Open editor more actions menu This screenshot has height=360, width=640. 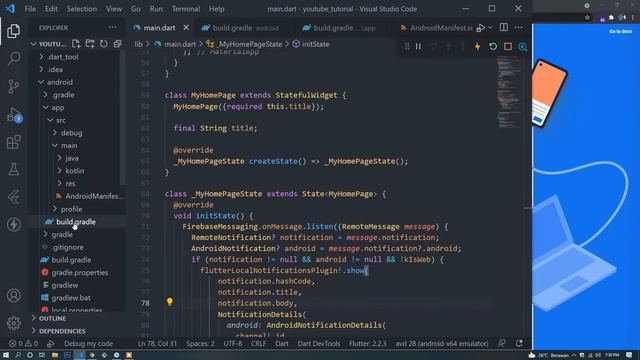pos(518,27)
